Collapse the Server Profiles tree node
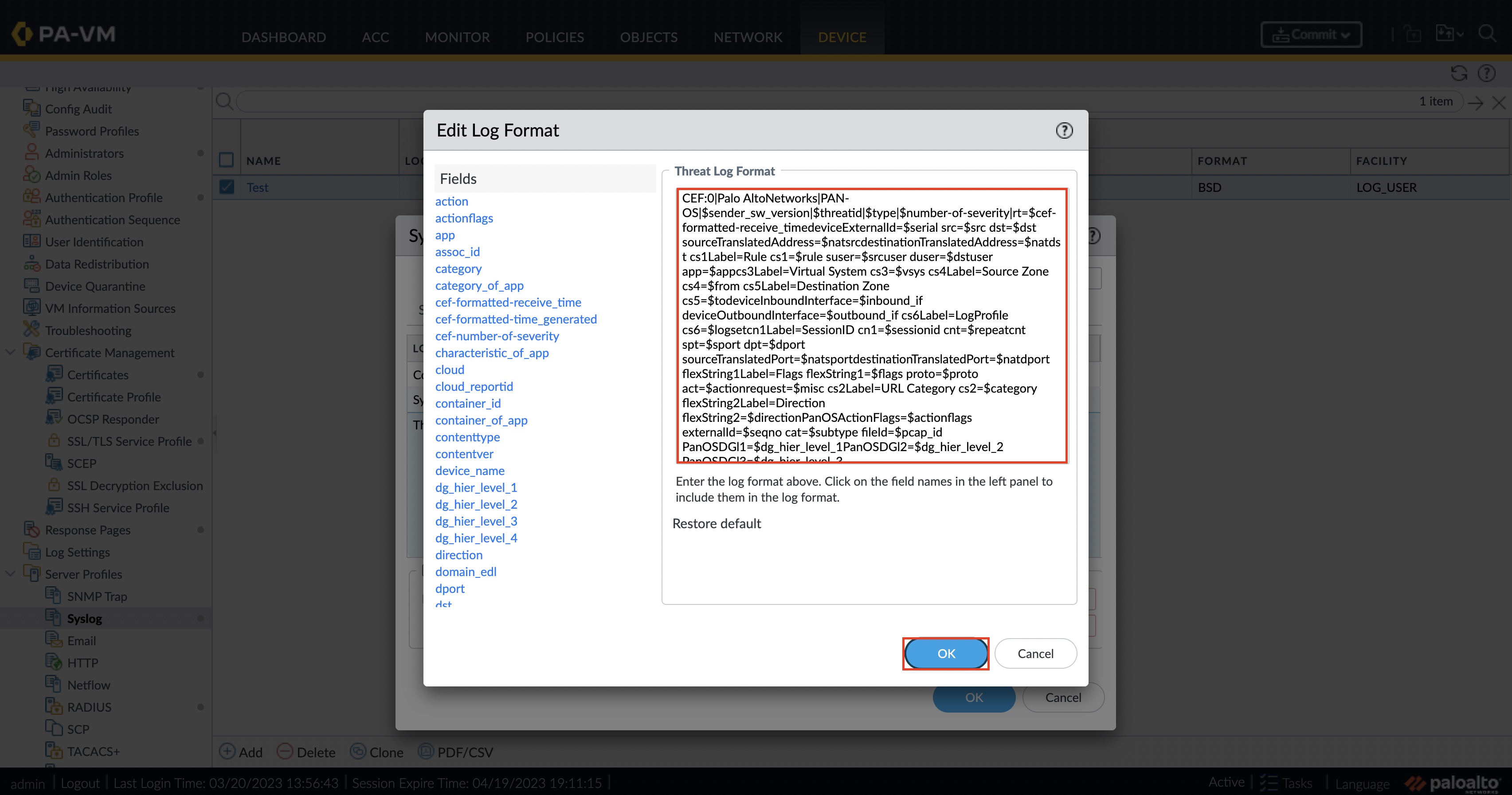Image resolution: width=1512 pixels, height=795 pixels. 10,574
